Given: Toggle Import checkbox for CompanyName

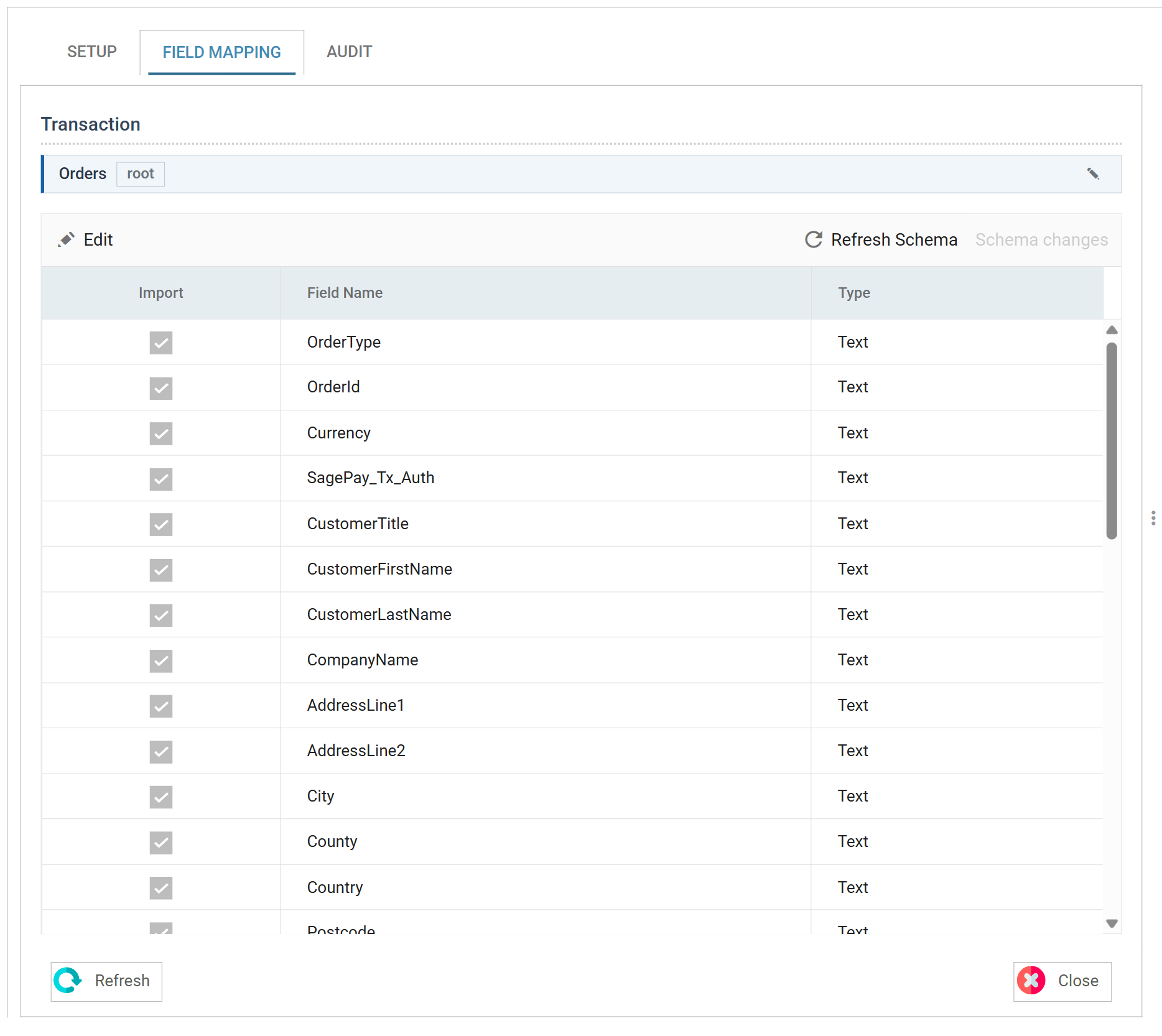Looking at the screenshot, I should coord(161,660).
